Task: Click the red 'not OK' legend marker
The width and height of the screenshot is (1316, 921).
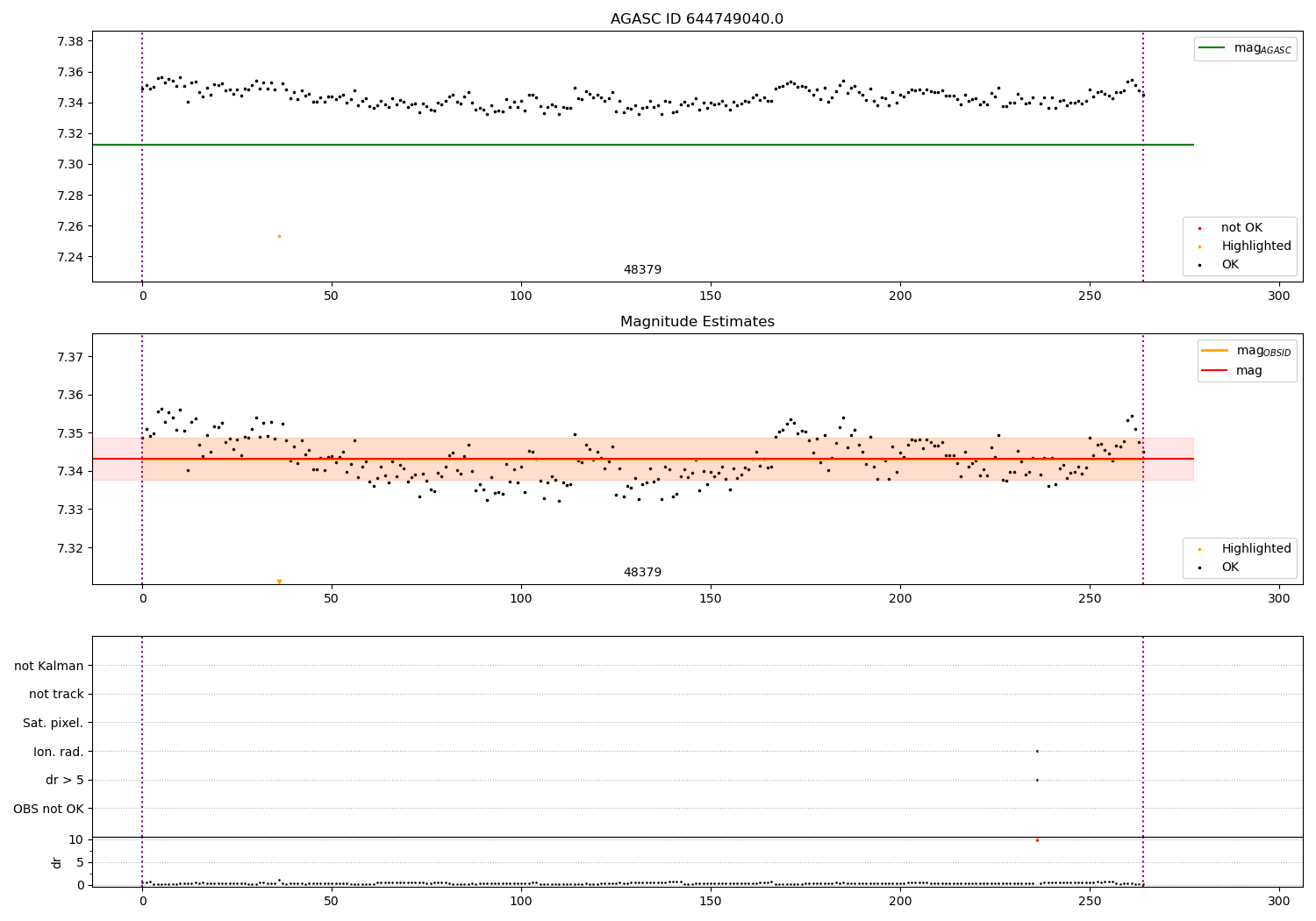Action: pos(1199,228)
